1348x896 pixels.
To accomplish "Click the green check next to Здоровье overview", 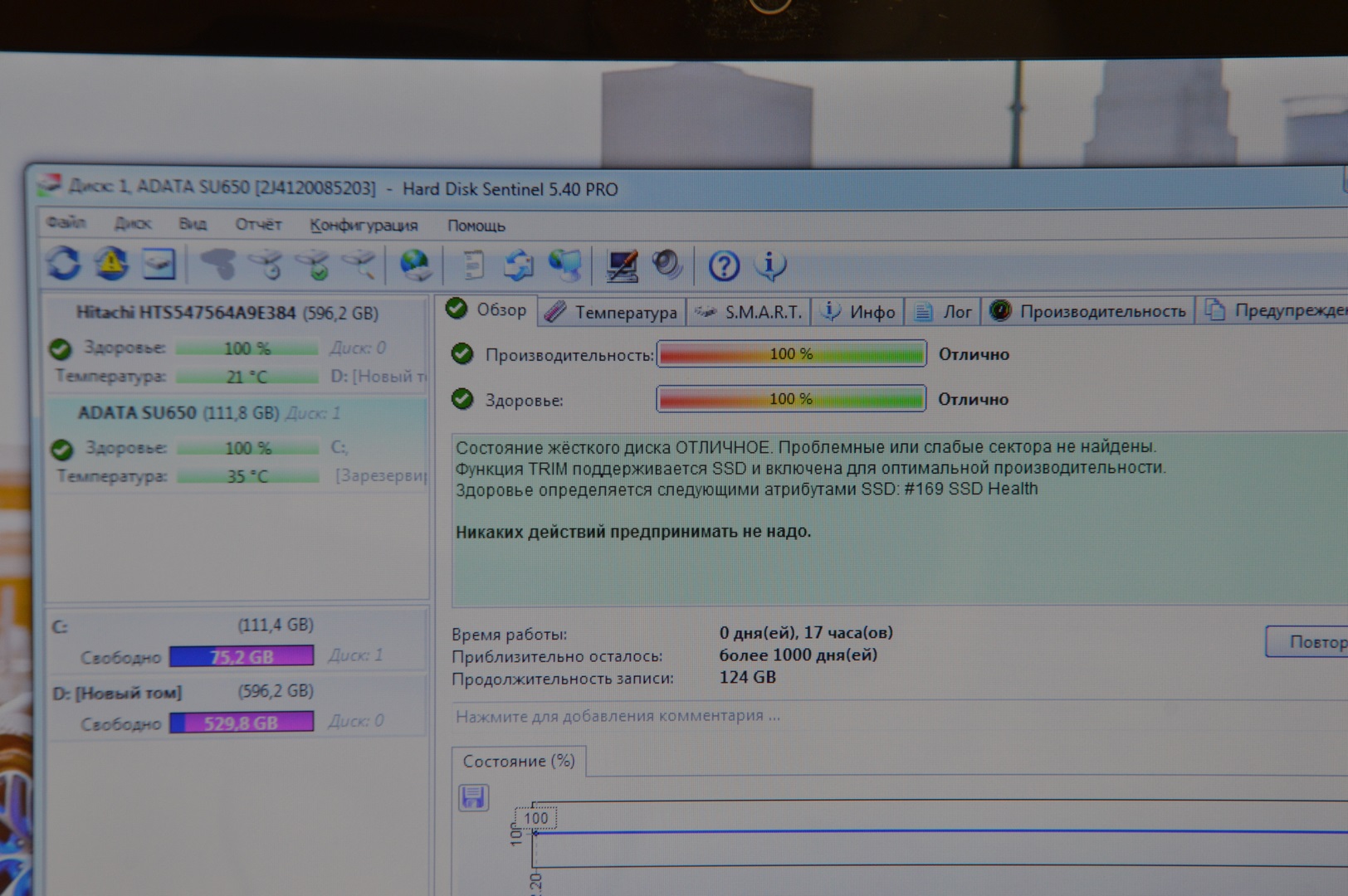I will (462, 400).
